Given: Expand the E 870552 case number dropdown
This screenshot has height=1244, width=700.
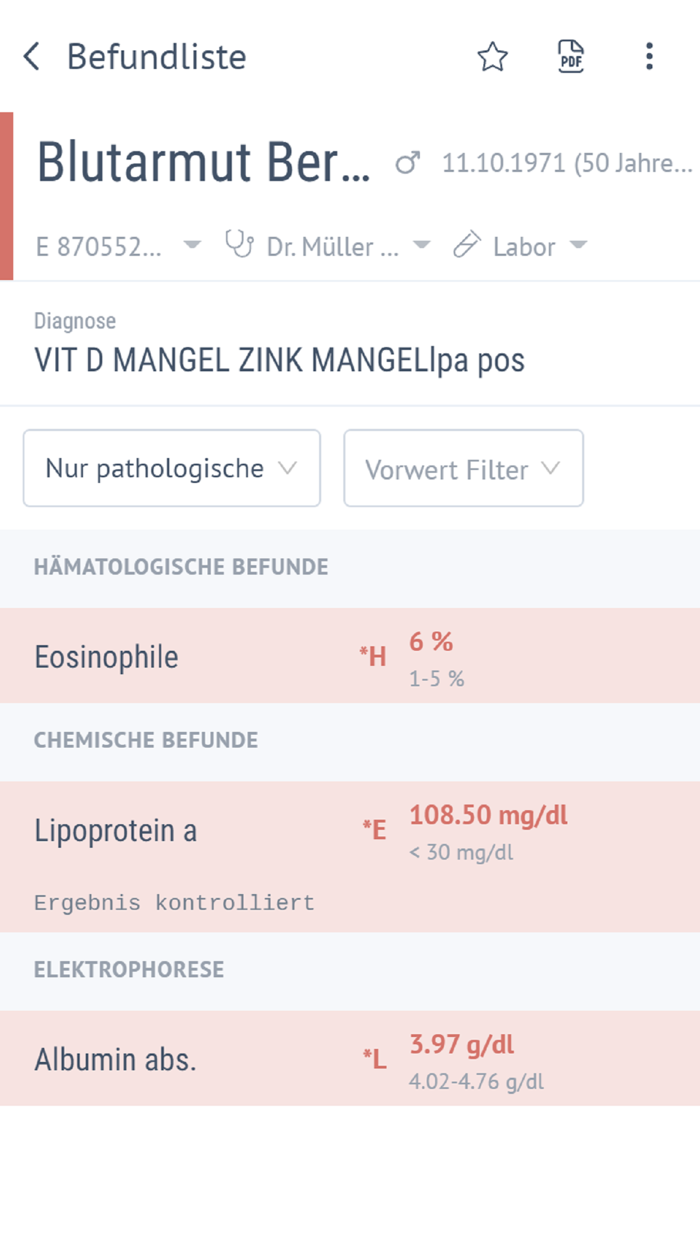Looking at the screenshot, I should (191, 245).
